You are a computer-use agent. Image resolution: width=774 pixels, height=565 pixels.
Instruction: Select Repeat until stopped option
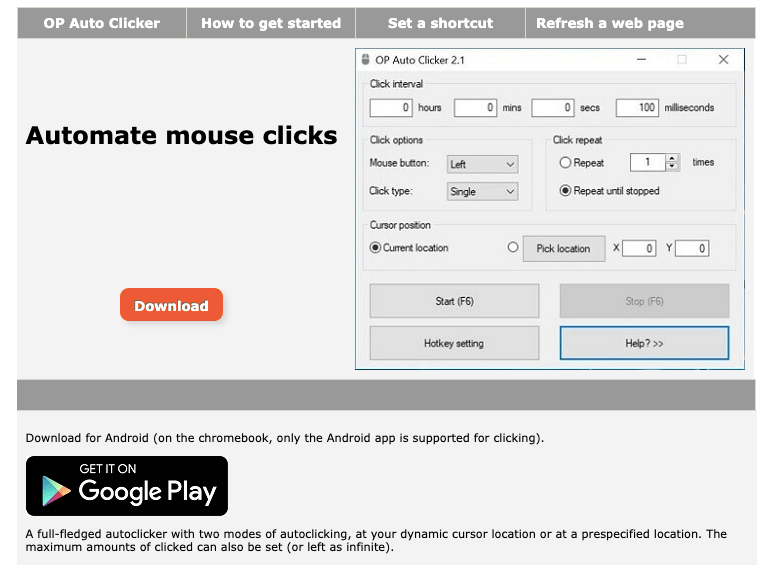tap(565, 190)
